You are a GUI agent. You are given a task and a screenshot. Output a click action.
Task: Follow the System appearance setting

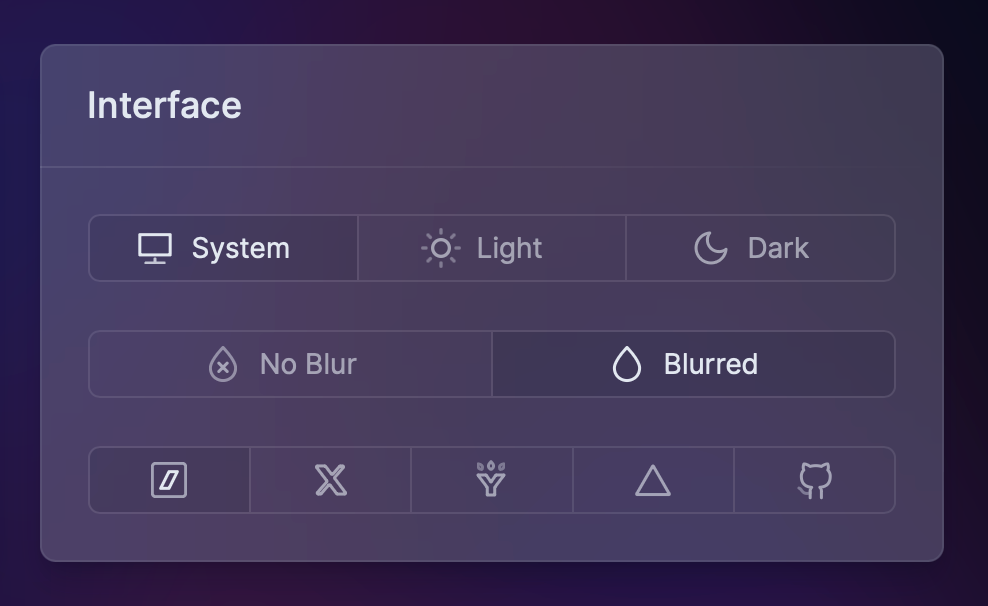pos(223,249)
